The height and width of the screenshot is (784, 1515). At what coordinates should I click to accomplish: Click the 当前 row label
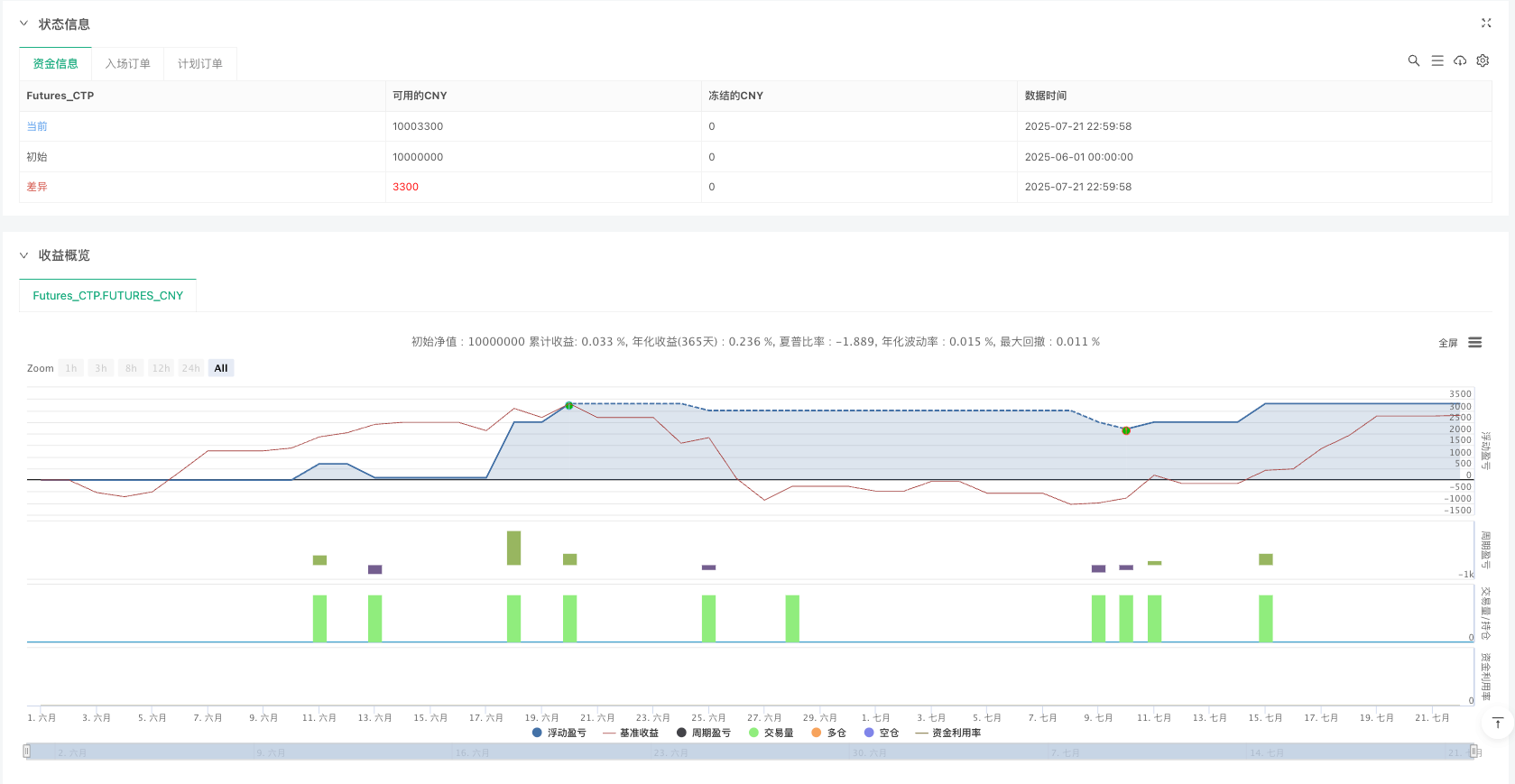coord(37,126)
